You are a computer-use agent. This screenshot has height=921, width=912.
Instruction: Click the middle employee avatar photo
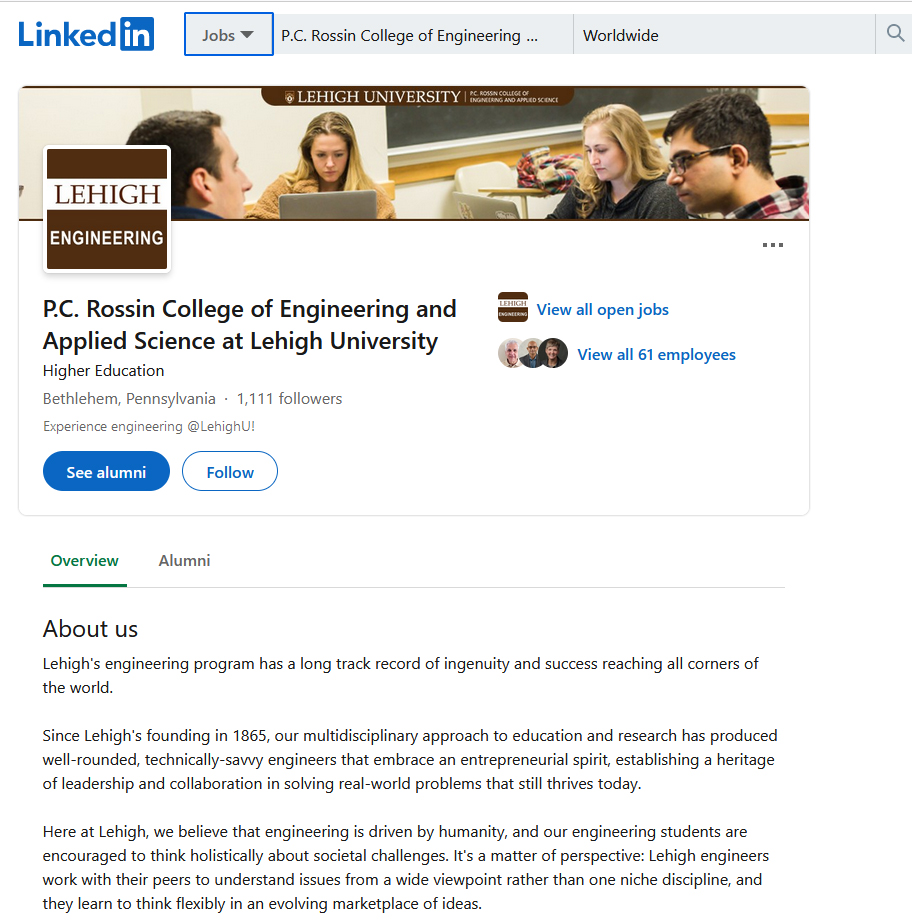point(533,354)
